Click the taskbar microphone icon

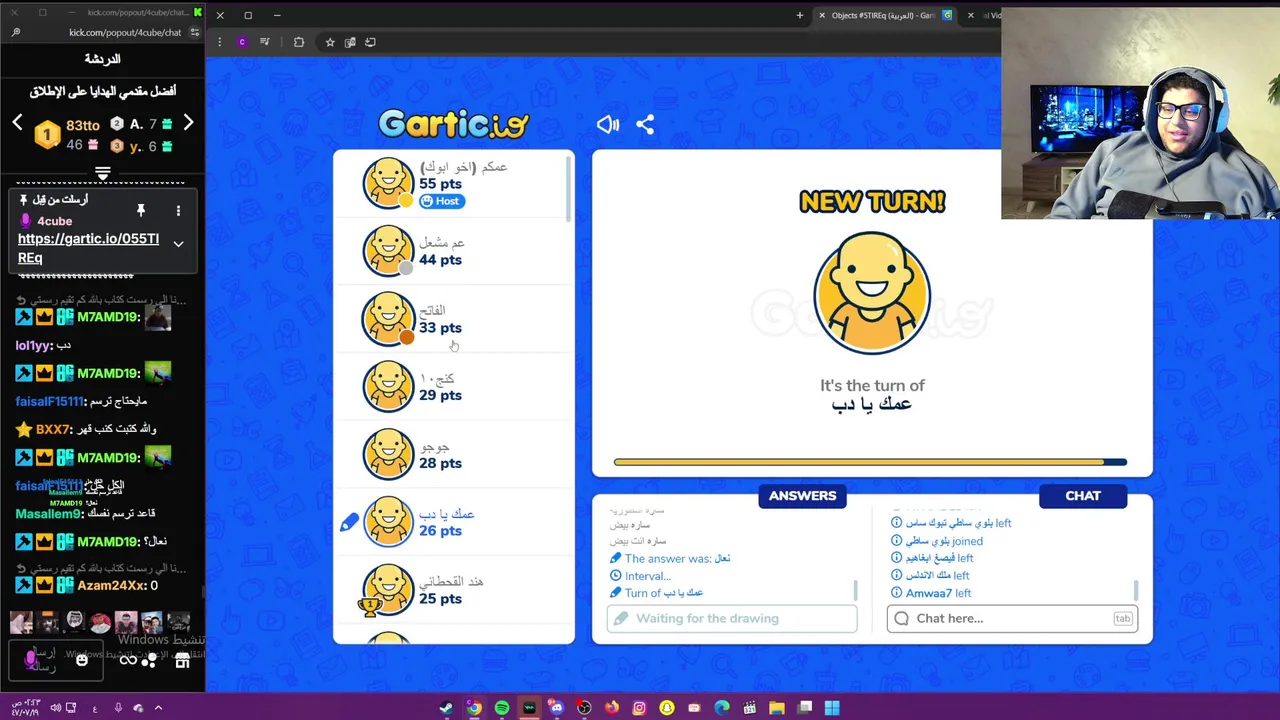coord(118,708)
